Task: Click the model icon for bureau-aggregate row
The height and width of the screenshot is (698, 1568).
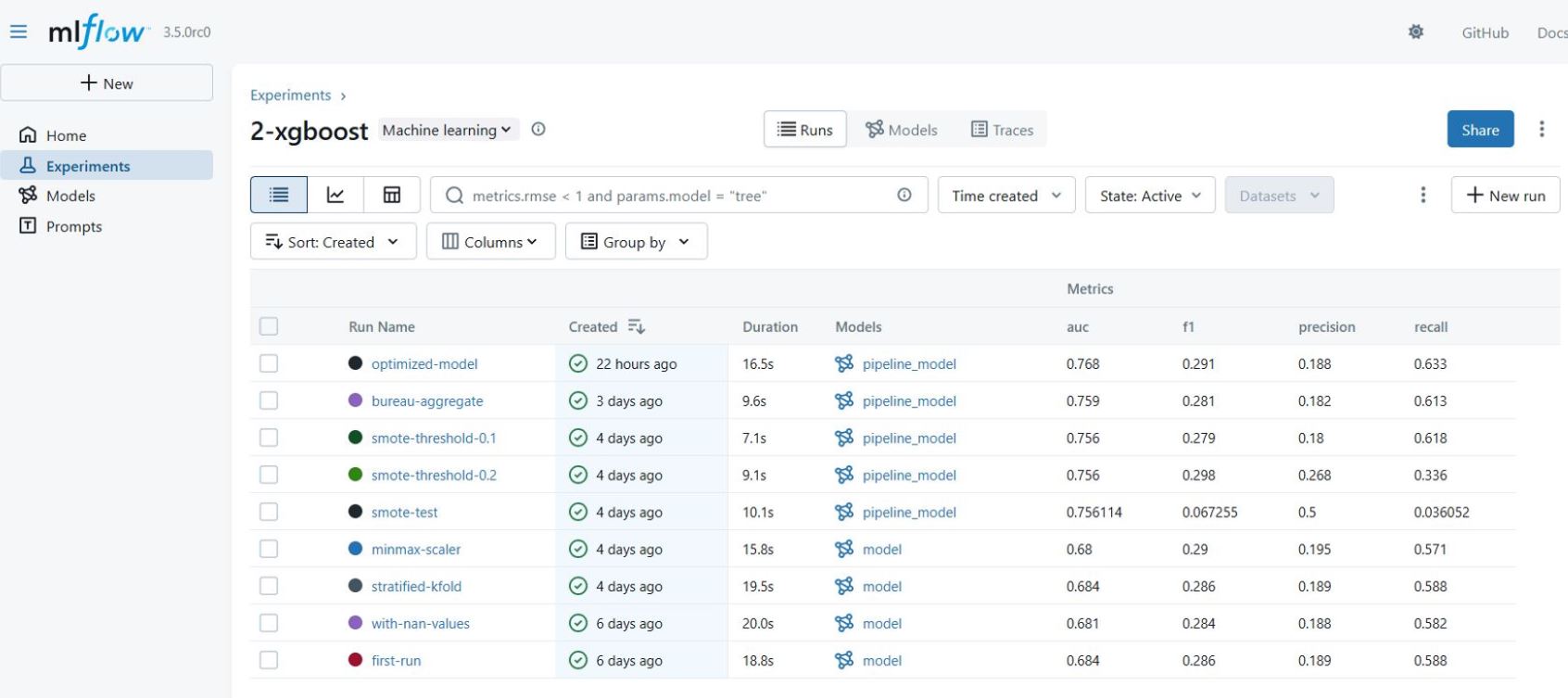Action: (844, 400)
